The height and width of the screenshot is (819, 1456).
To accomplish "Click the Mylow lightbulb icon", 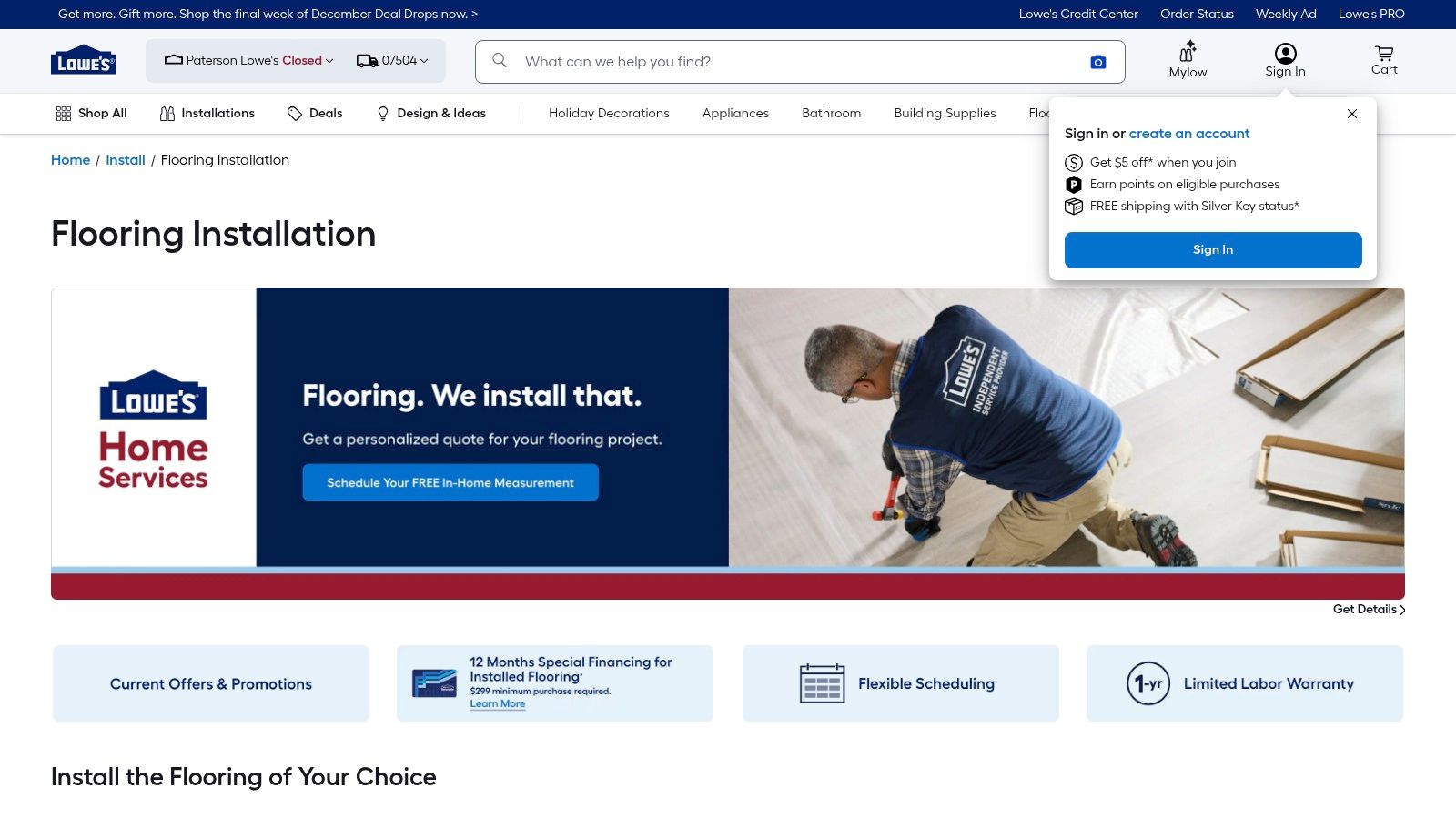I will pos(1187,52).
